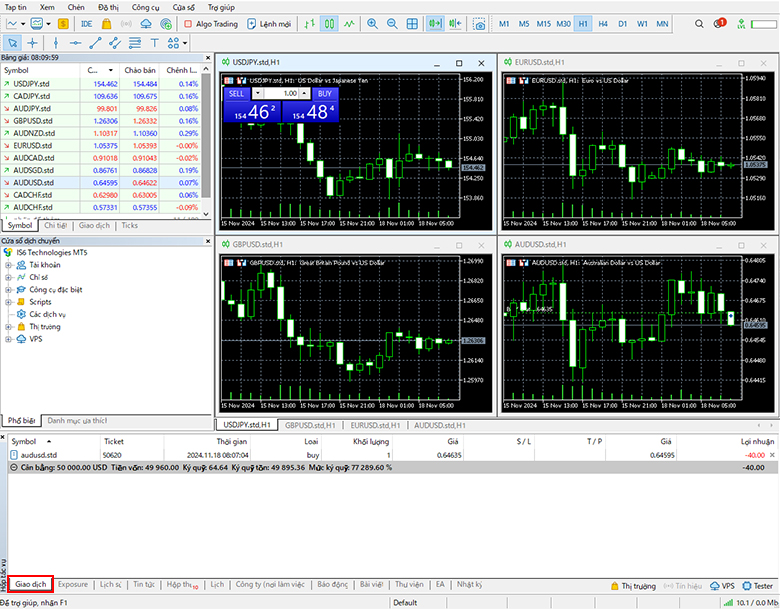780x609 pixels.
Task: Select the text label tool
Action: [155, 43]
